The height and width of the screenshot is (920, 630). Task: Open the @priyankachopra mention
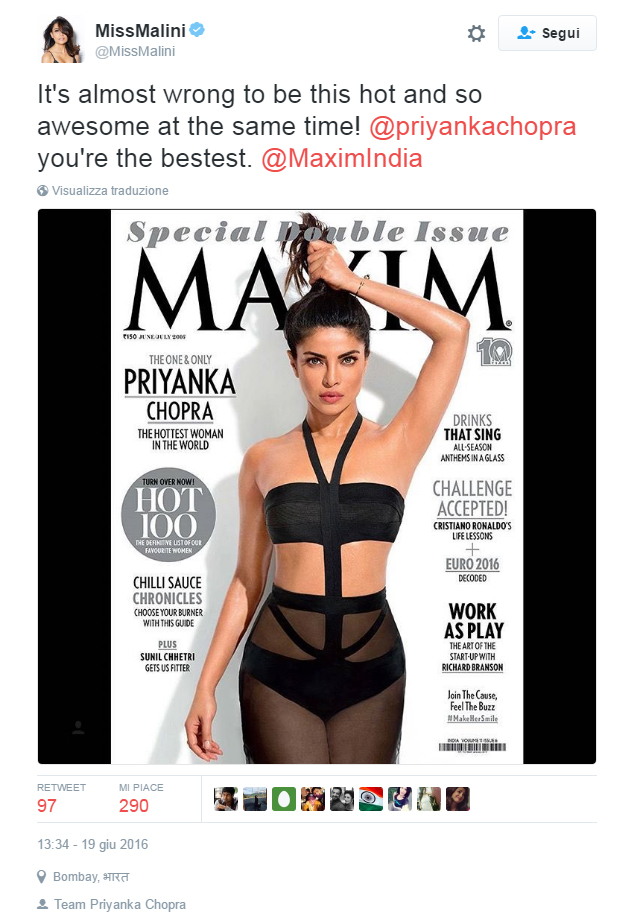[x=473, y=126]
